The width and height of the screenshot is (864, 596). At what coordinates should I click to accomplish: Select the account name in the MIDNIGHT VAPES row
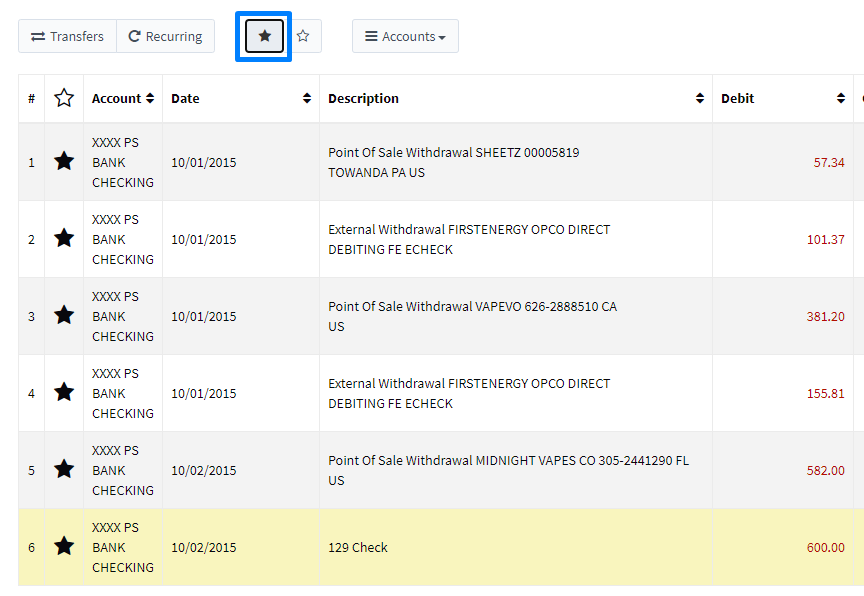123,470
